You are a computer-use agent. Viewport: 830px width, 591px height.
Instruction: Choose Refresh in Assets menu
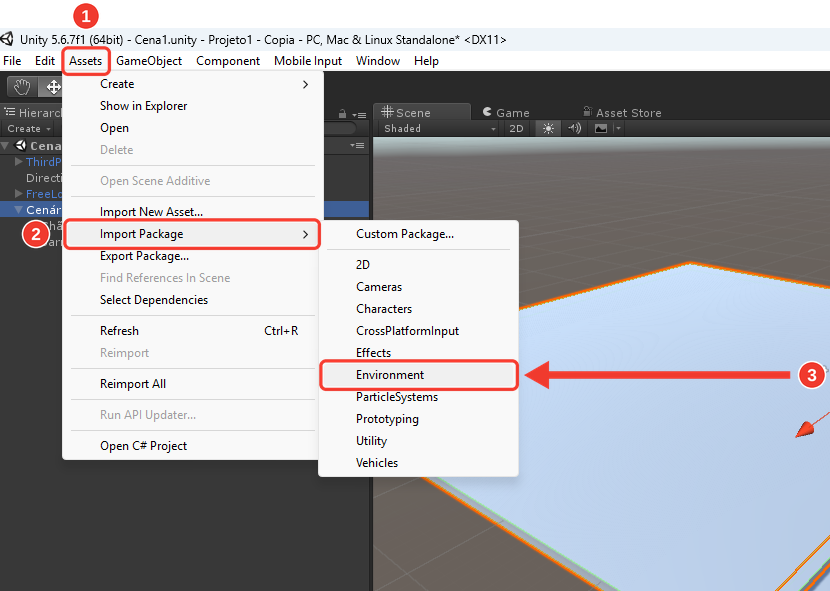tap(193, 331)
